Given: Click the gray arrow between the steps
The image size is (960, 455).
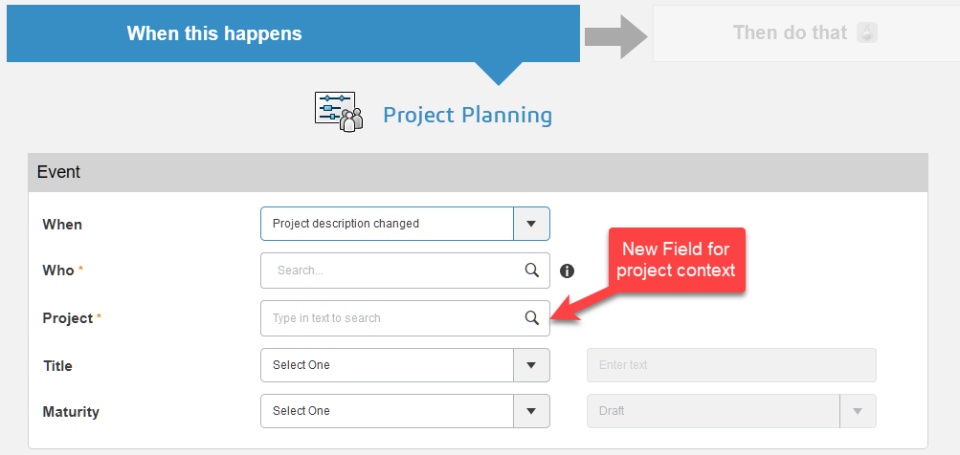Looking at the screenshot, I should tap(616, 36).
